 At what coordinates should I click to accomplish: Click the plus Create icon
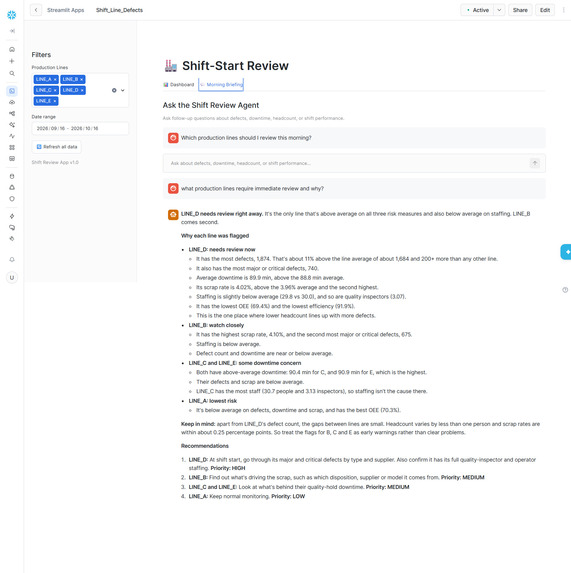click(x=12, y=61)
